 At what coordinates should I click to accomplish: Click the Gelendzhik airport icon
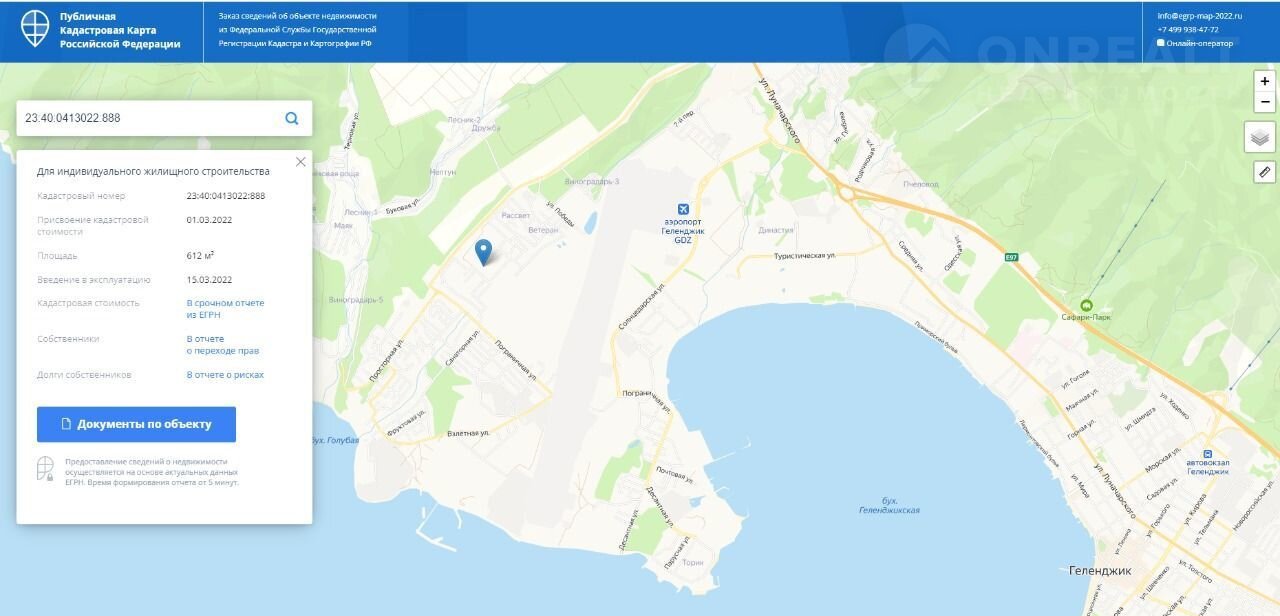(684, 209)
